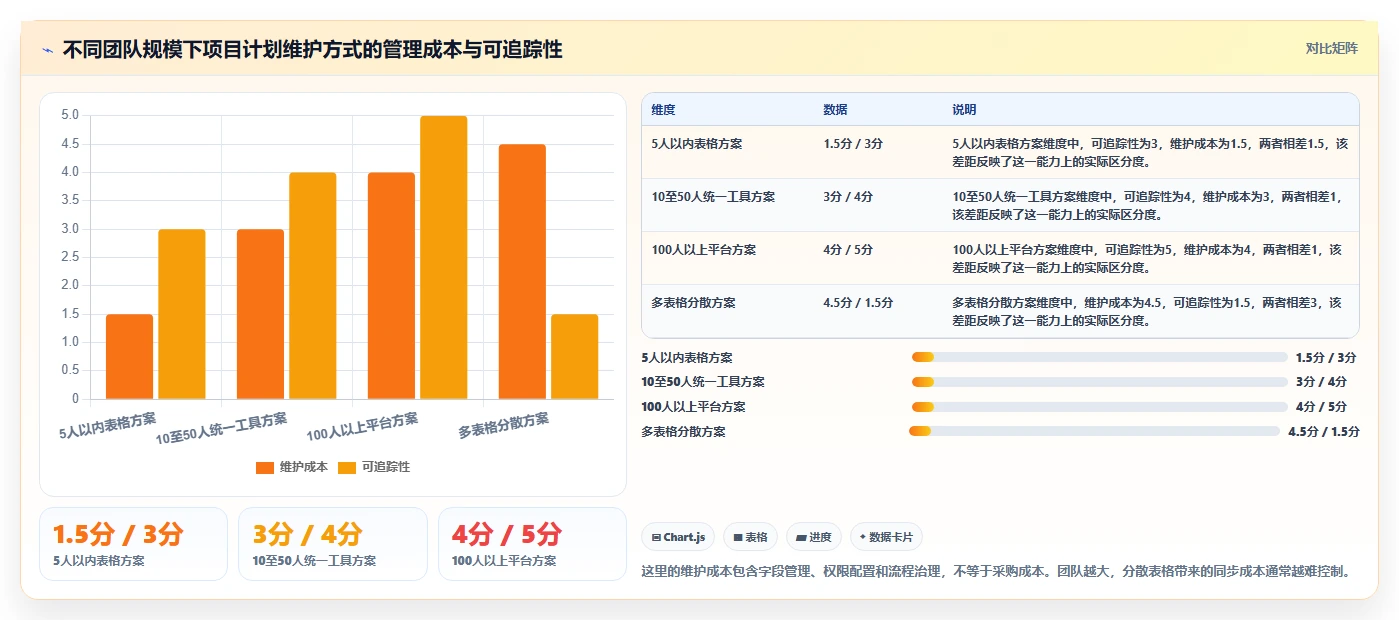Click the 10至50人统一工具方案 x-axis label

221,429
